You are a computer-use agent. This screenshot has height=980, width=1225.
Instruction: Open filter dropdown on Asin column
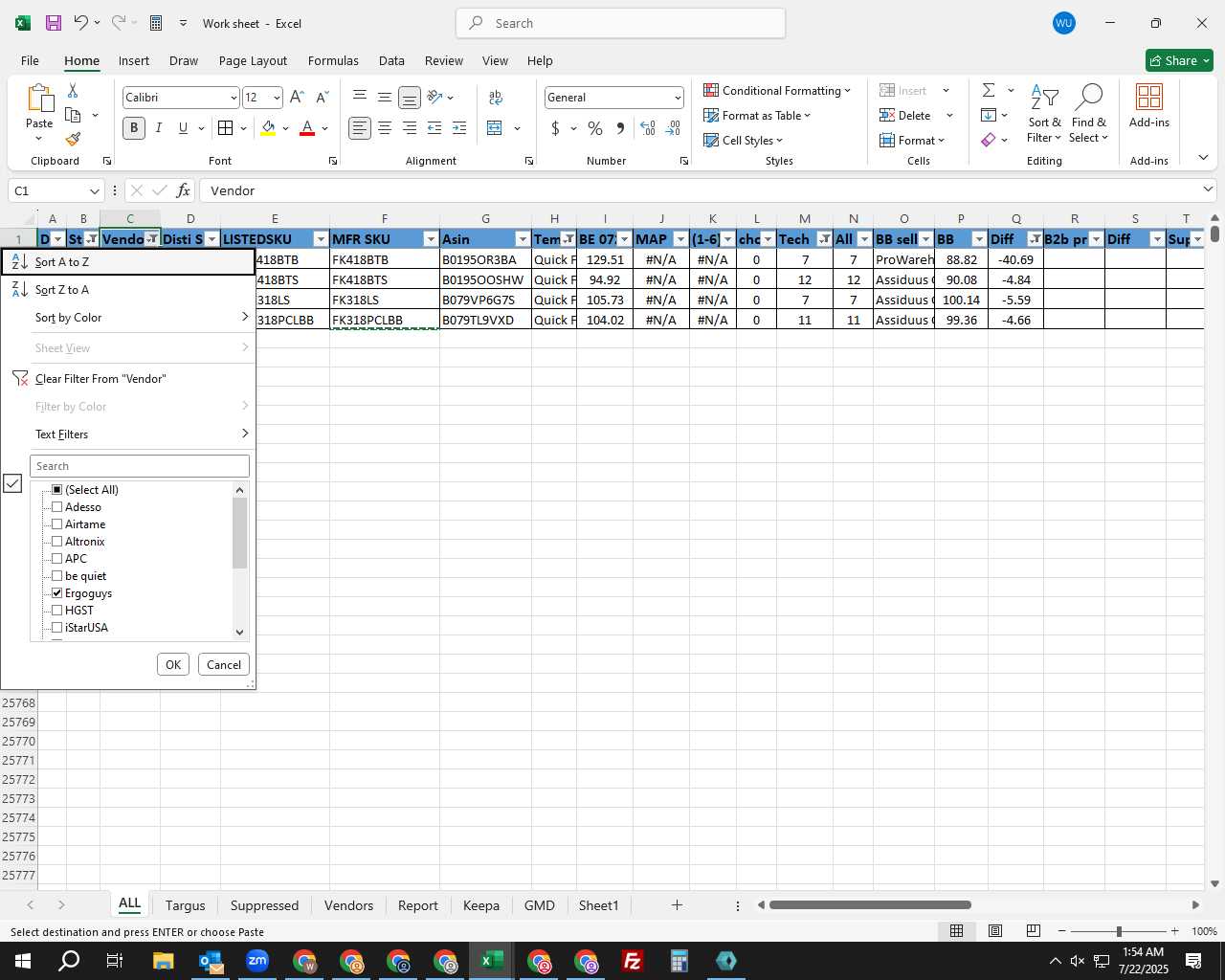[523, 239]
